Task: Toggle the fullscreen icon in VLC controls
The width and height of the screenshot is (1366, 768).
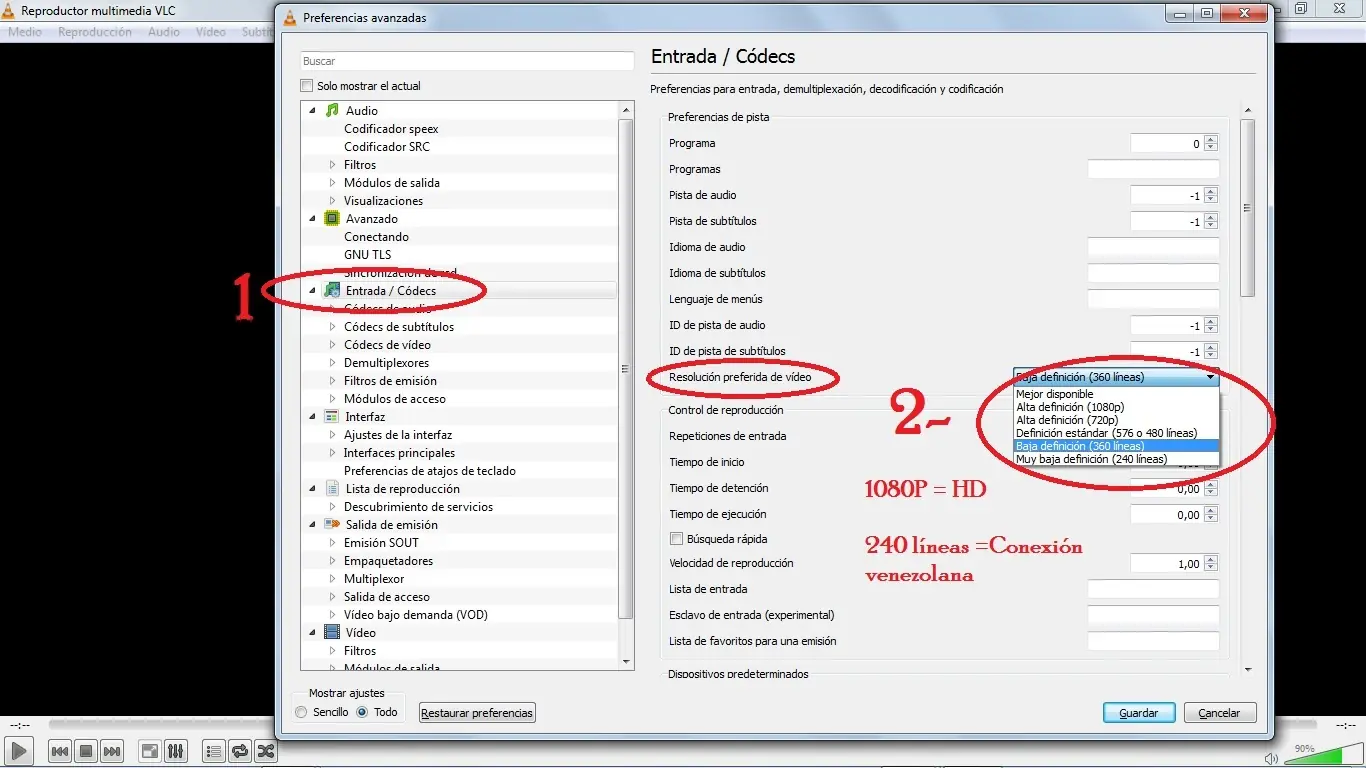Action: point(149,751)
